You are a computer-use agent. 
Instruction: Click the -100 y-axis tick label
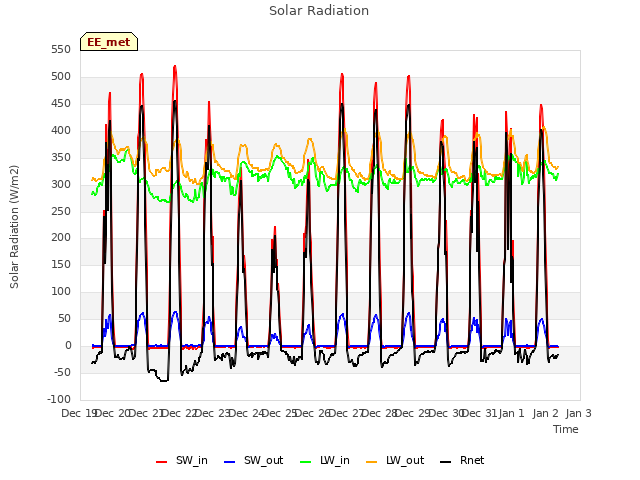(x=59, y=399)
